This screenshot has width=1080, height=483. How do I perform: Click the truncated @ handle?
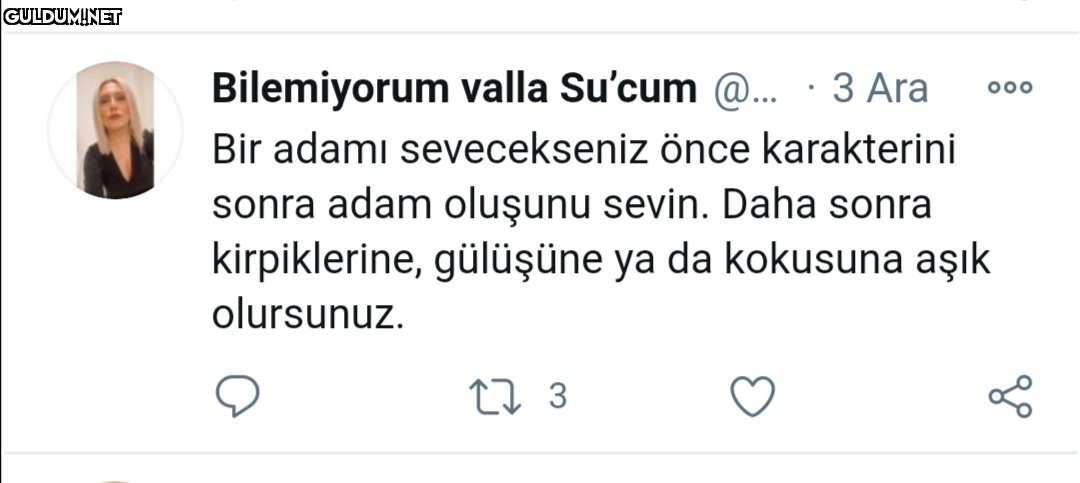click(746, 90)
